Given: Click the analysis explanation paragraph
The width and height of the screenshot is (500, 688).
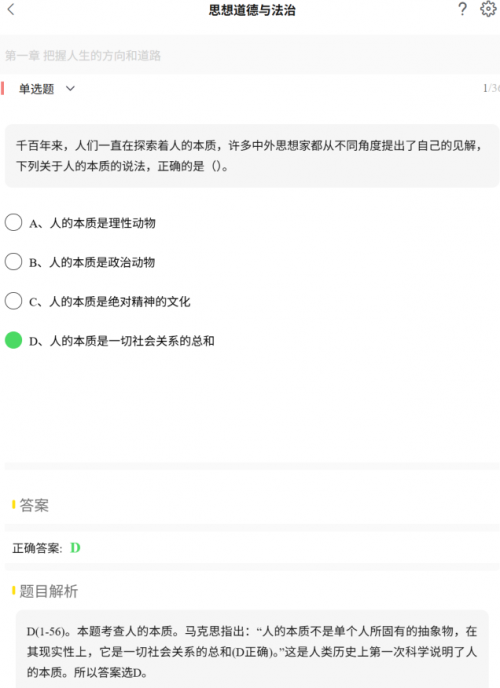Looking at the screenshot, I should (x=252, y=651).
